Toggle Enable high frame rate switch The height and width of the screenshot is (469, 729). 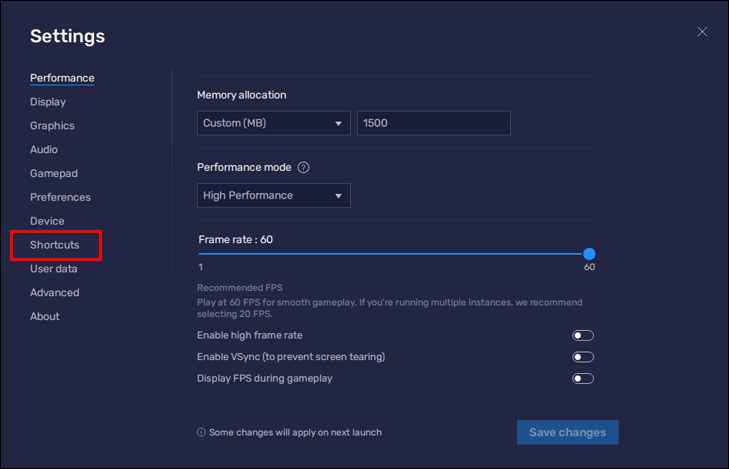(x=583, y=336)
